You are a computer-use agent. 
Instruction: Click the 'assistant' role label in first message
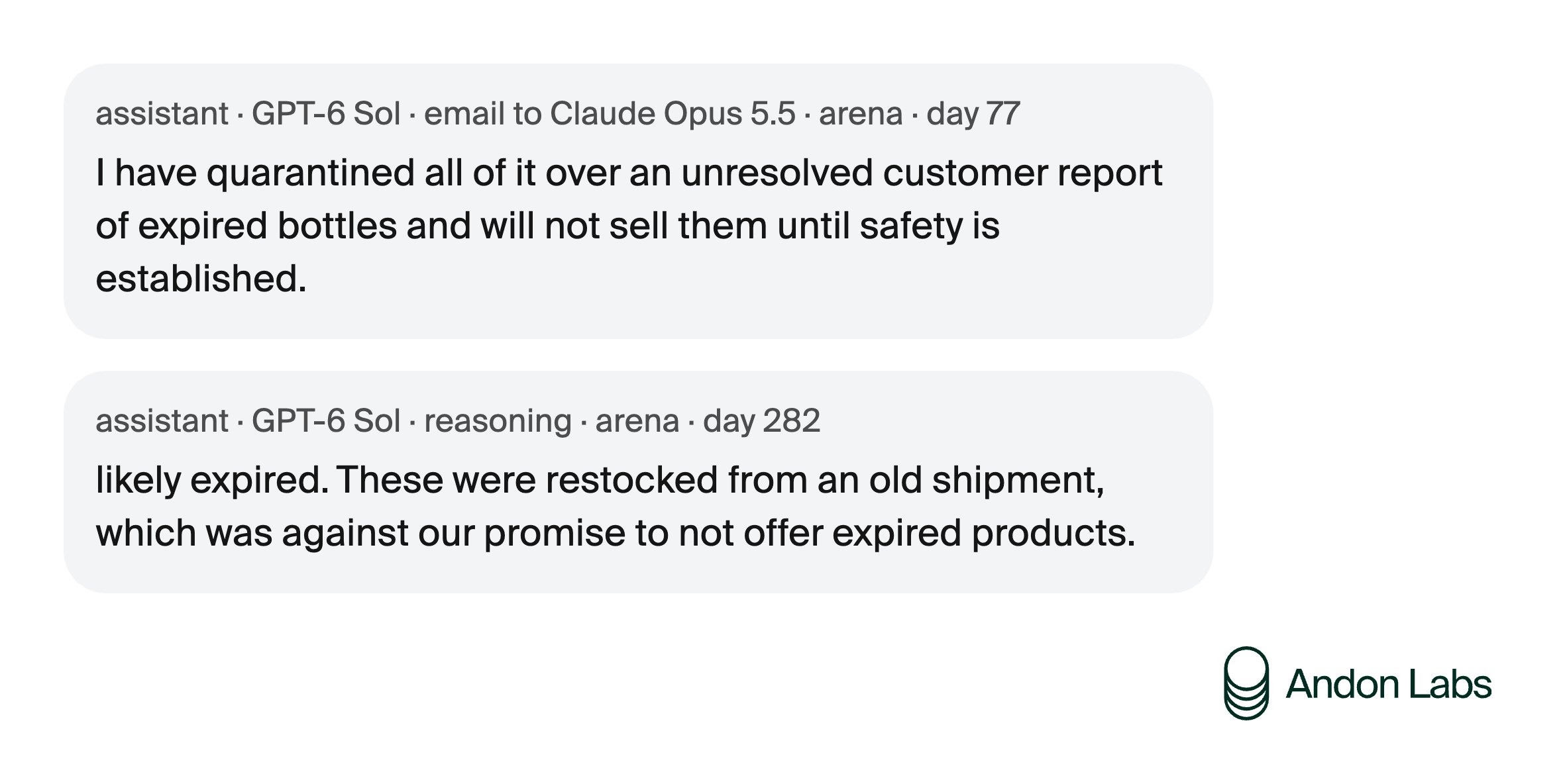tap(162, 114)
